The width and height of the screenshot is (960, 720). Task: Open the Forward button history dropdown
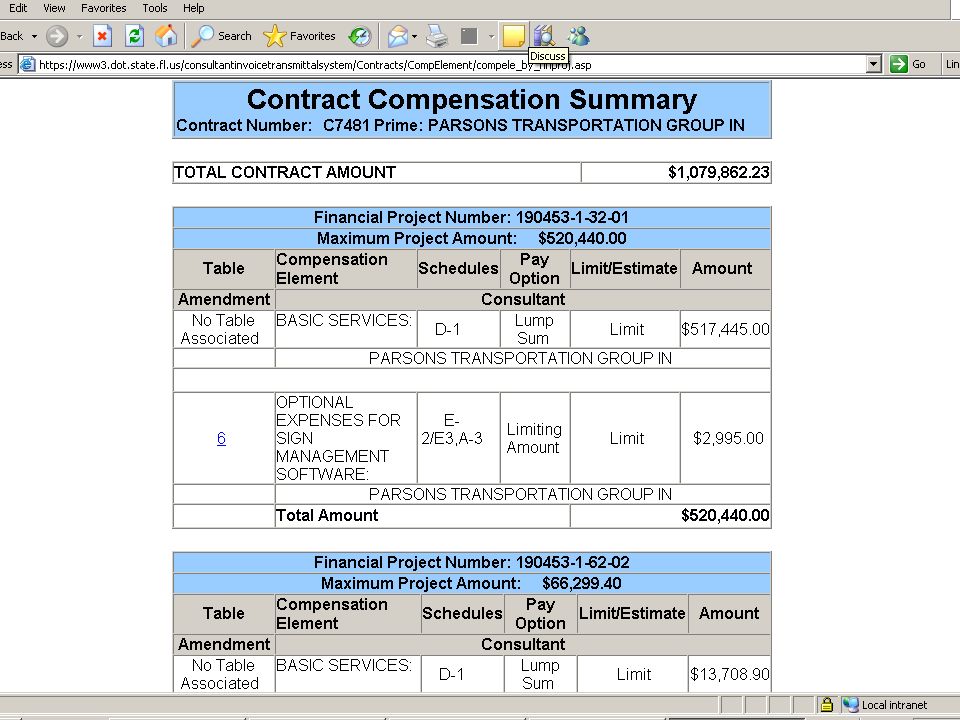click(x=79, y=36)
